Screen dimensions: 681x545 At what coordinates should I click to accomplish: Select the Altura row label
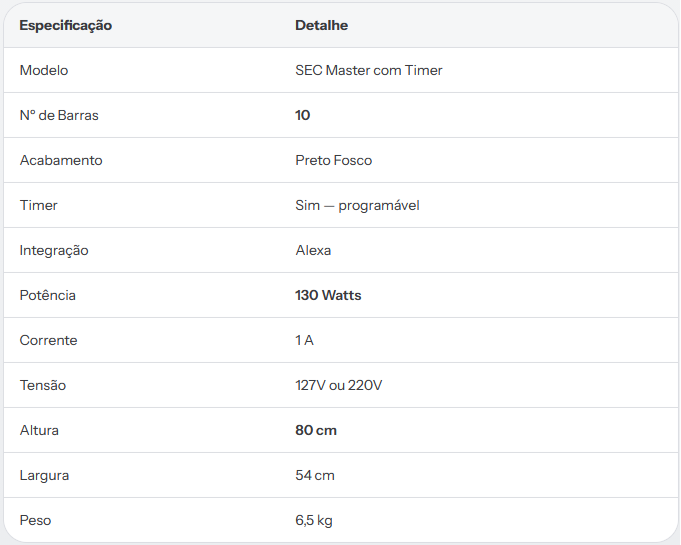[39, 430]
